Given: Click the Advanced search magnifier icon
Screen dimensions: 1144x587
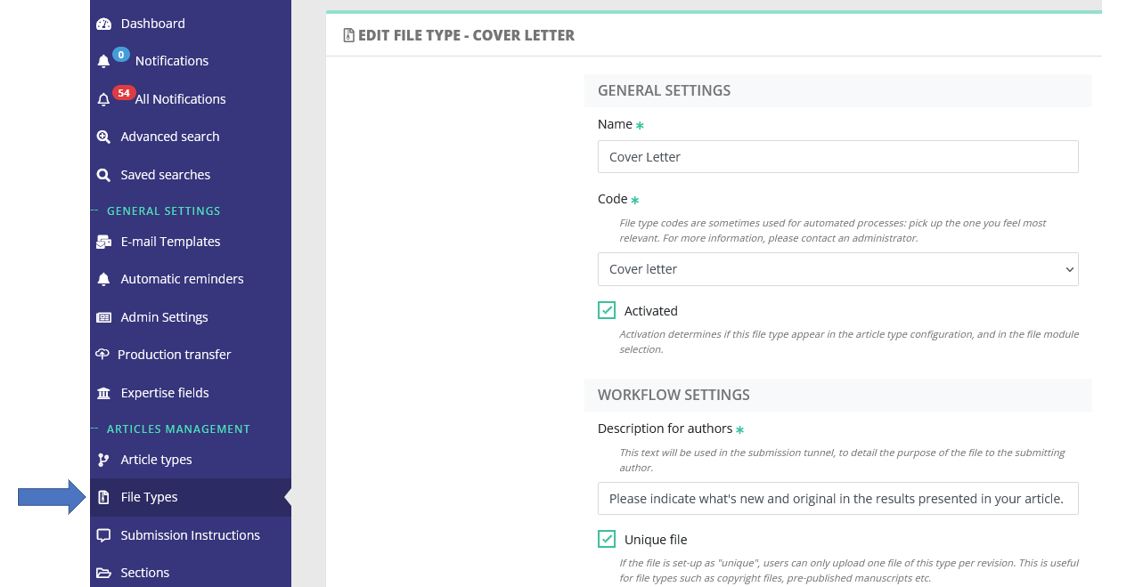Looking at the screenshot, I should pos(104,137).
